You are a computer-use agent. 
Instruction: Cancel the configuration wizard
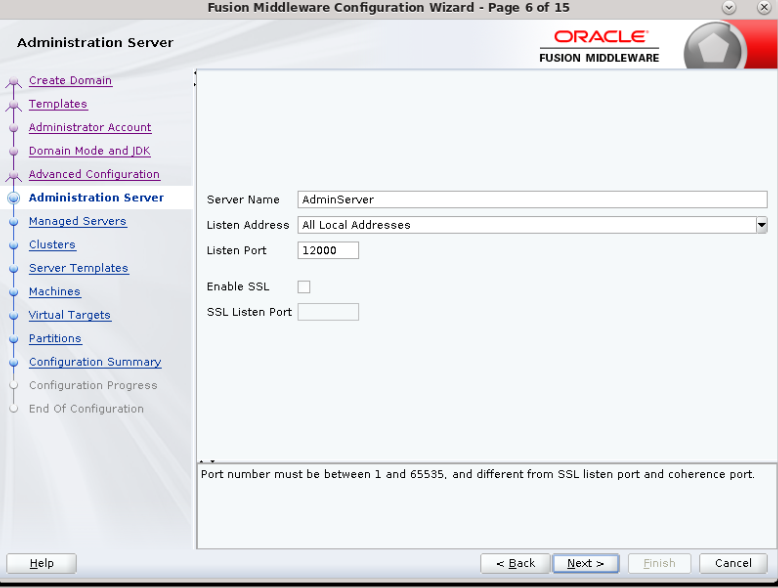click(x=733, y=563)
